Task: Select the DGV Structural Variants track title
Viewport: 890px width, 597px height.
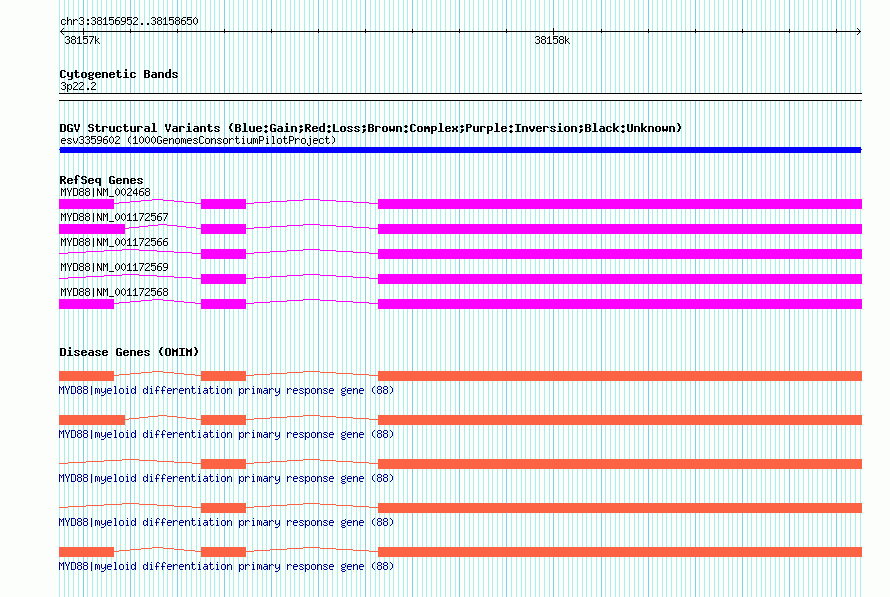Action: click(370, 128)
